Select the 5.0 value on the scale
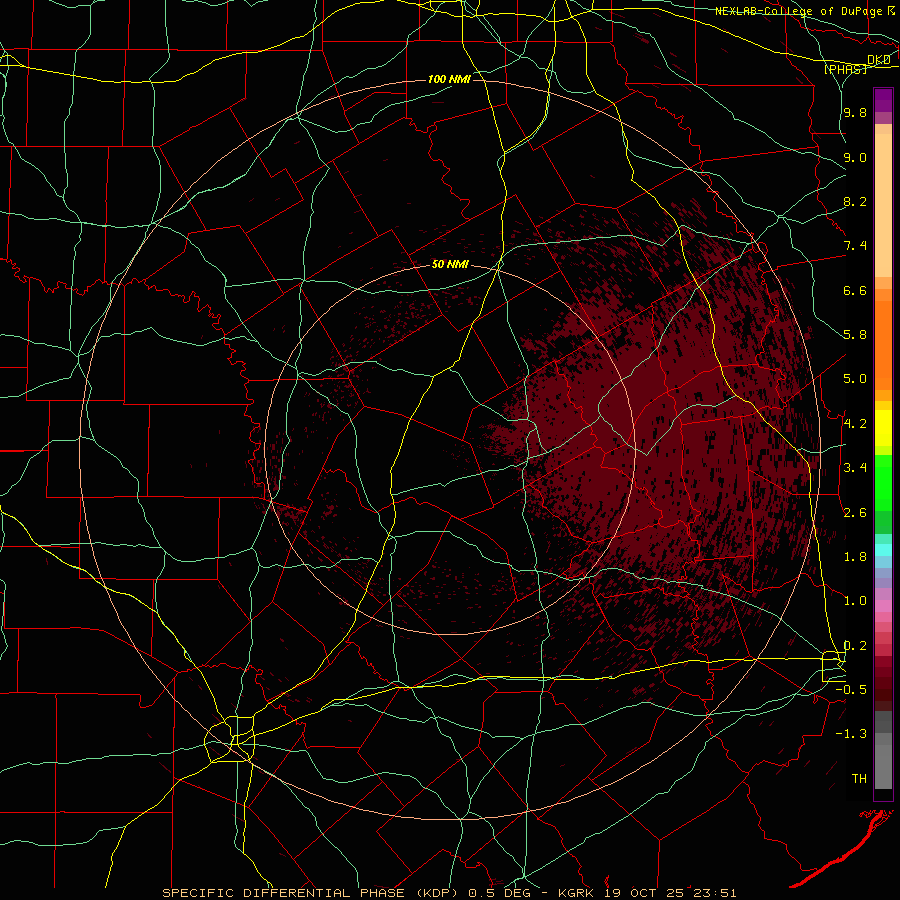900x900 pixels. pyautogui.click(x=855, y=379)
